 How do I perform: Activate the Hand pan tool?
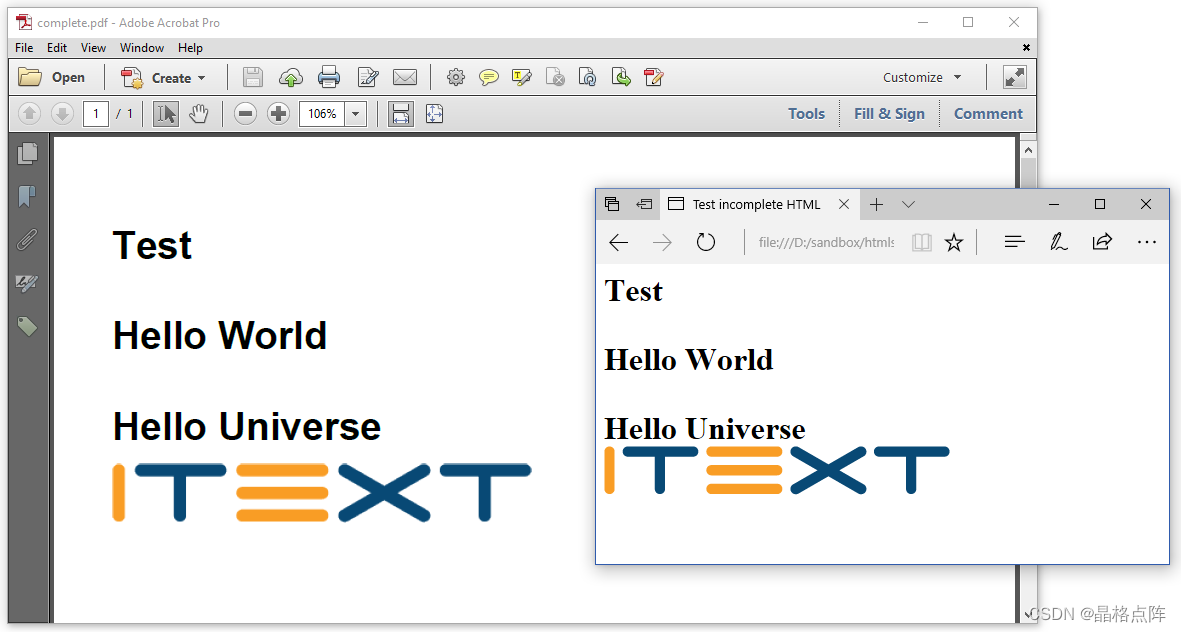(x=198, y=114)
